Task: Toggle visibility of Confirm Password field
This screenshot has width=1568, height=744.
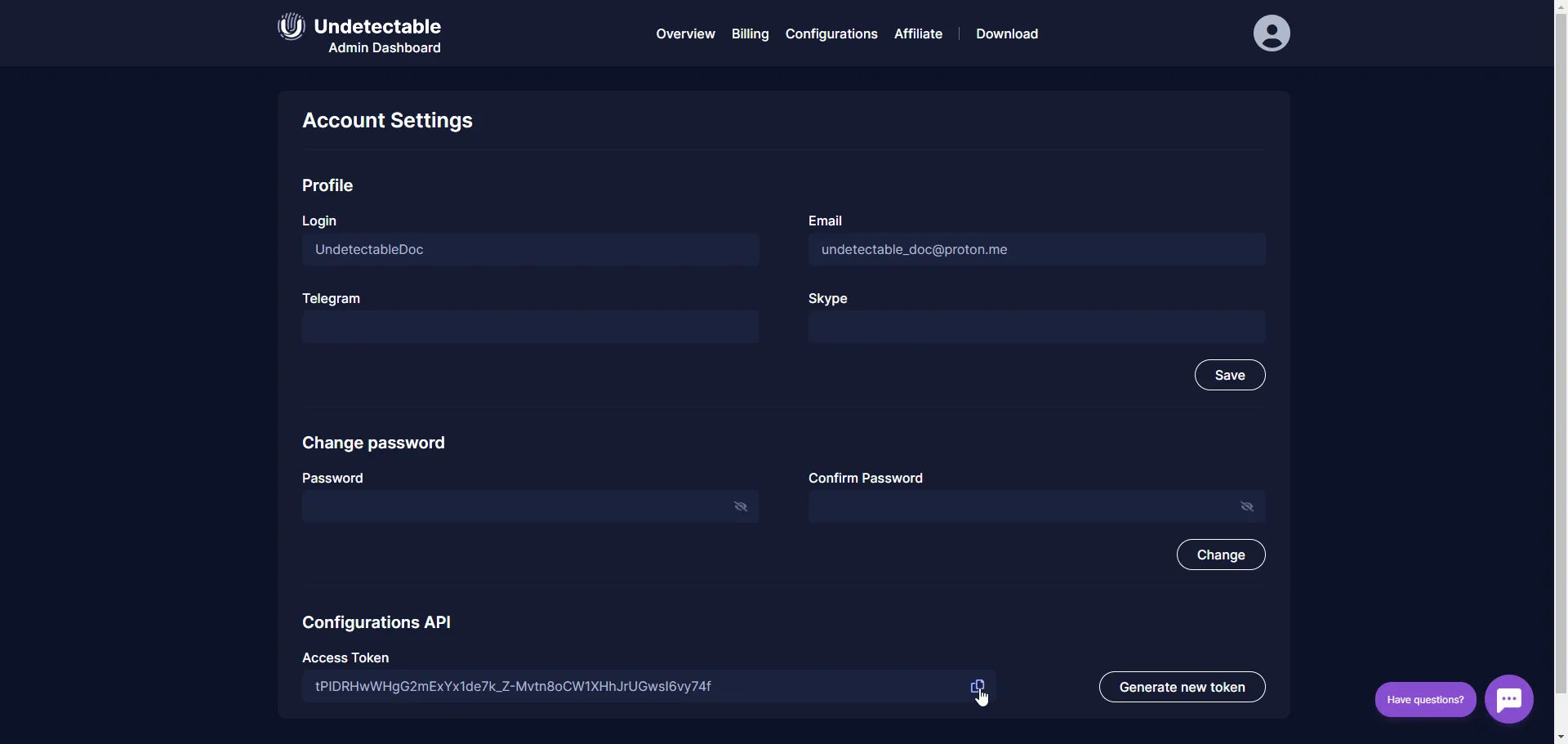Action: point(1247,506)
